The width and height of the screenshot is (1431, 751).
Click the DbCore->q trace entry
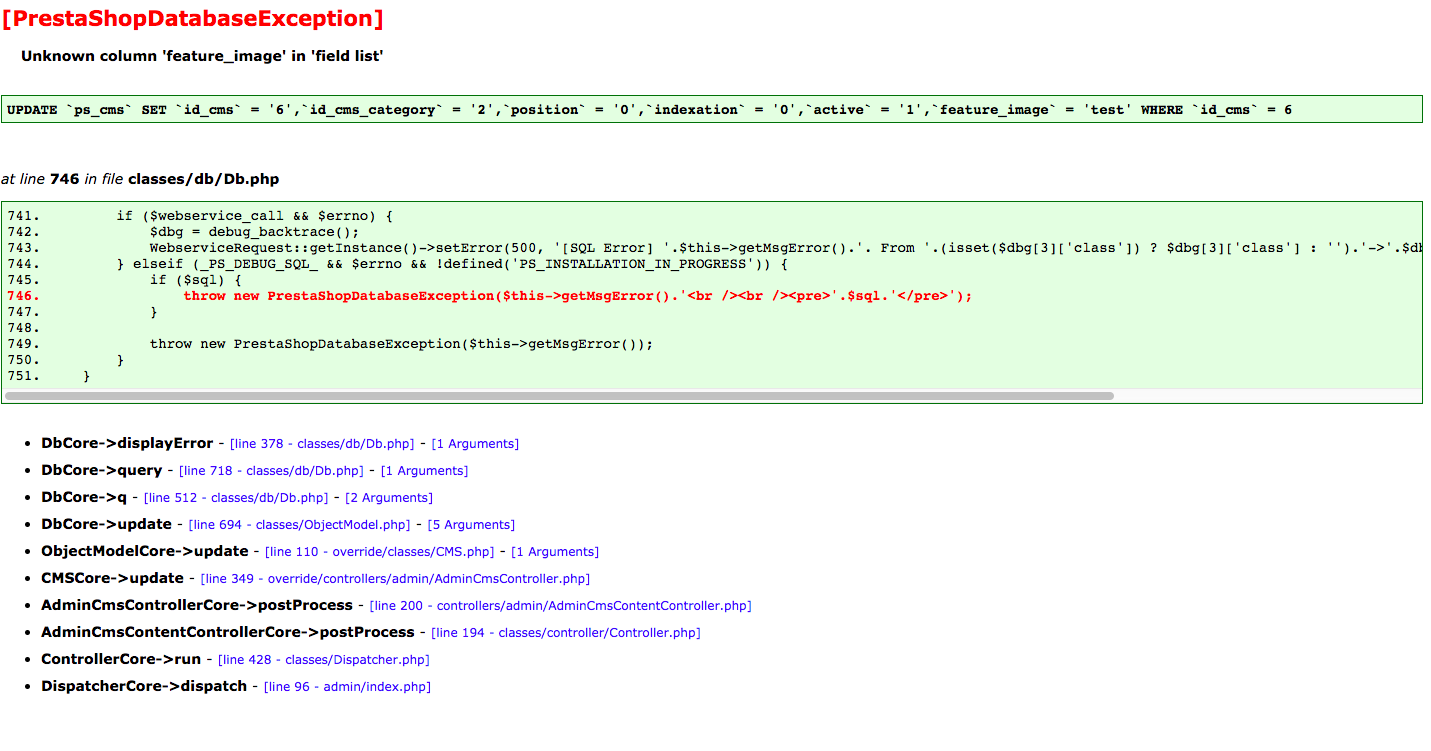click(84, 497)
